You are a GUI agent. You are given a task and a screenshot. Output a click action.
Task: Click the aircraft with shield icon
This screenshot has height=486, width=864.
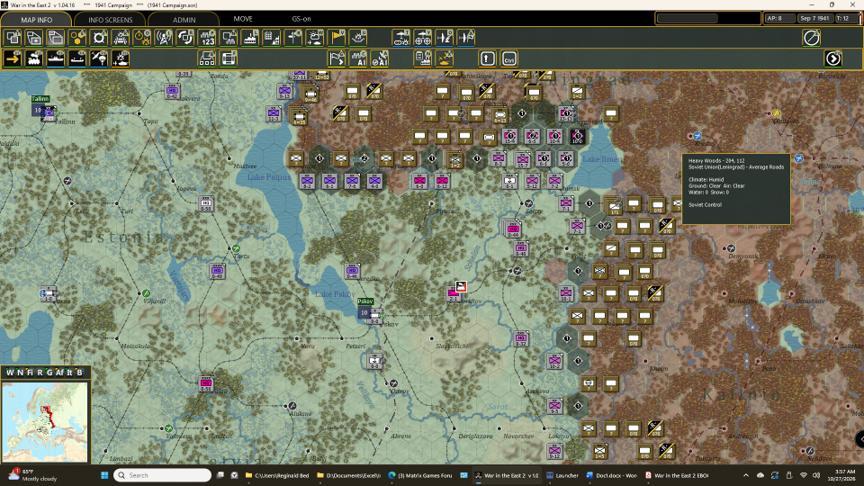tap(466, 38)
